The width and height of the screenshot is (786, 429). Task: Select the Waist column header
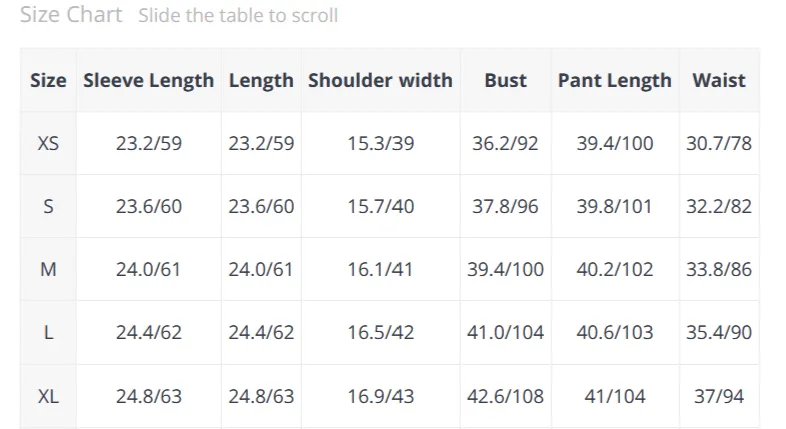pyautogui.click(x=719, y=80)
